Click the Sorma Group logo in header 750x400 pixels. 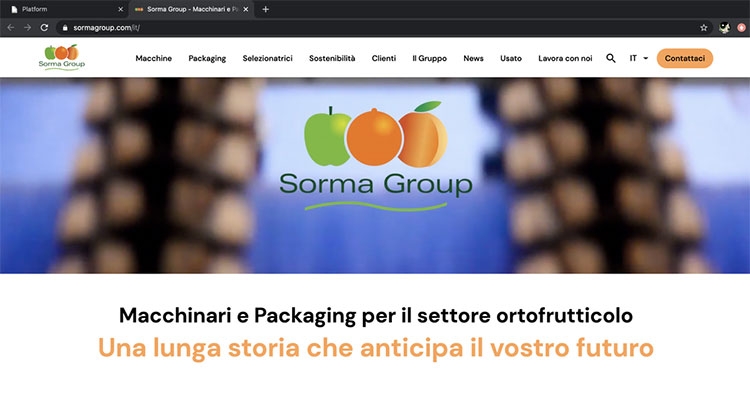(x=62, y=57)
